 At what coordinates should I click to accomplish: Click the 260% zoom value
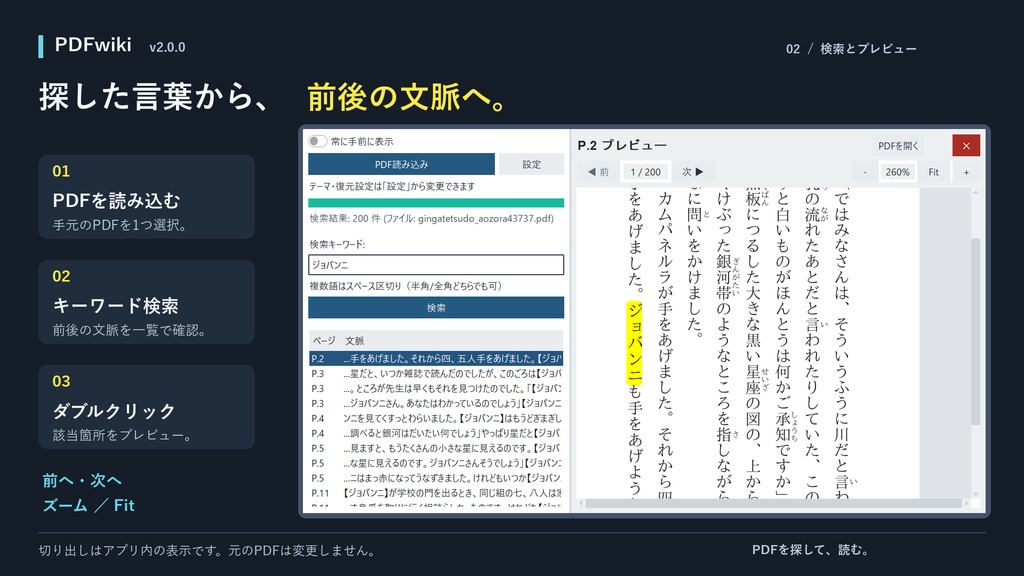897,172
